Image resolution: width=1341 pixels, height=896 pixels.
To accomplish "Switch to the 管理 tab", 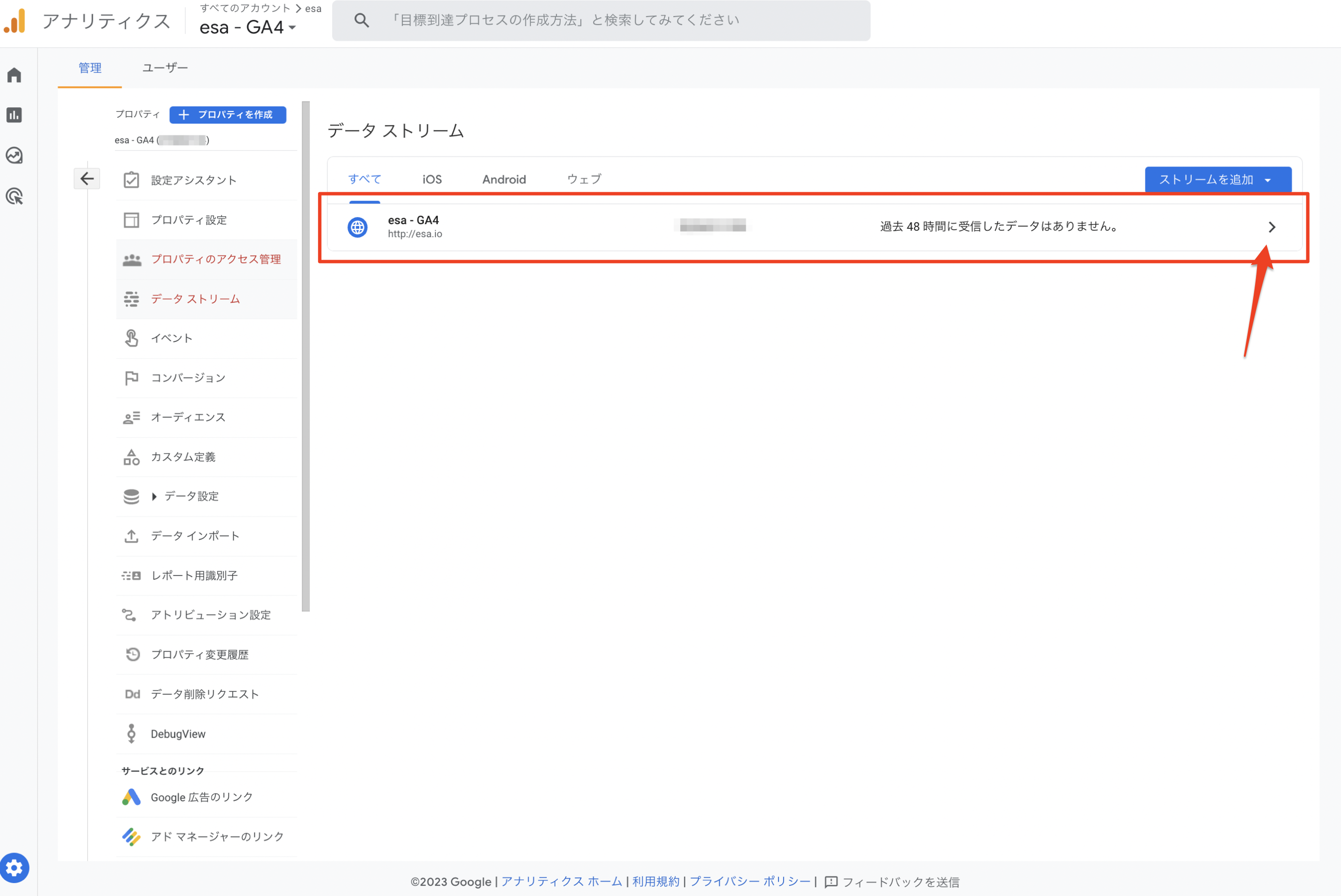I will tap(90, 68).
